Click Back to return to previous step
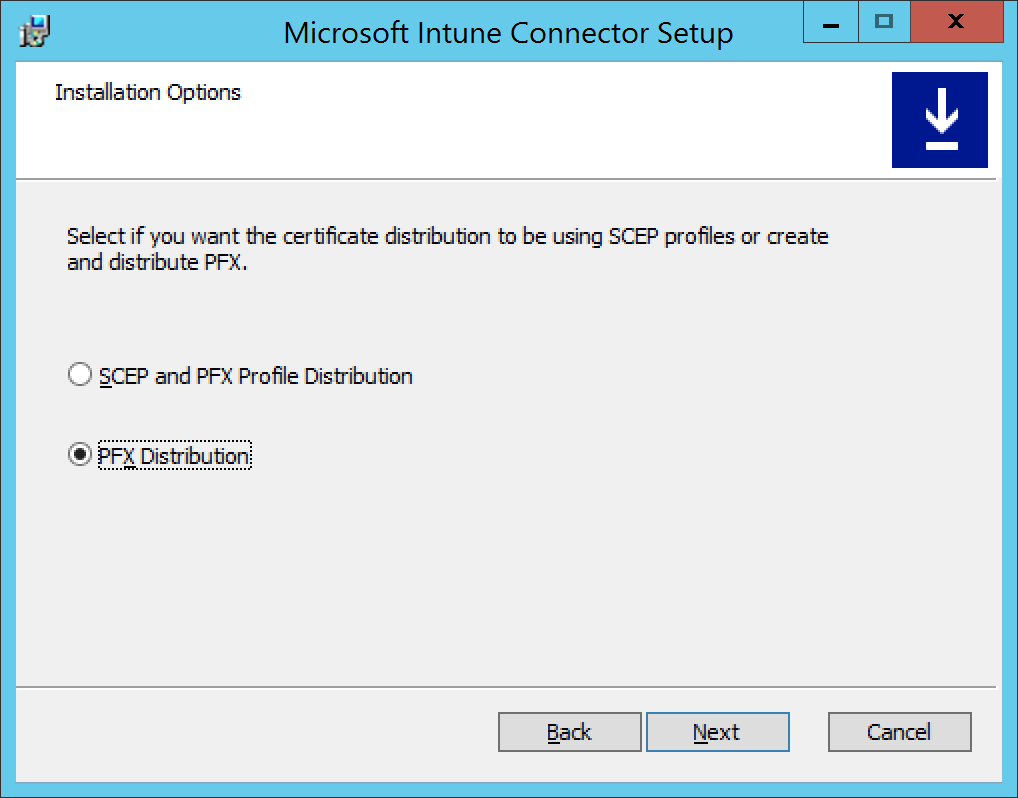This screenshot has height=798, width=1018. tap(569, 731)
